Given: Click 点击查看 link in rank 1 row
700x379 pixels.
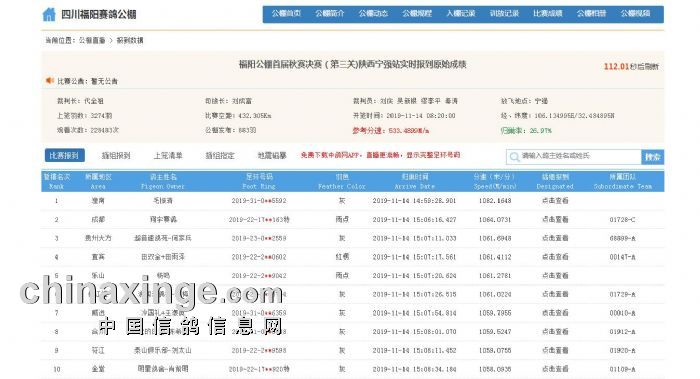Looking at the screenshot, I should tap(555, 201).
